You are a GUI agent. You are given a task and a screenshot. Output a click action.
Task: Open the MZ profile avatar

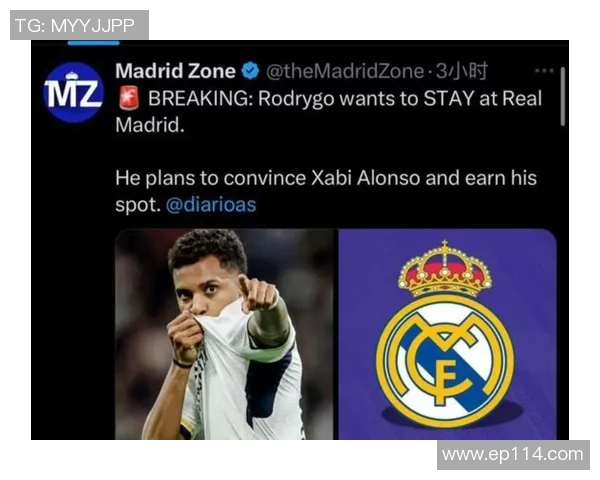pyautogui.click(x=73, y=92)
